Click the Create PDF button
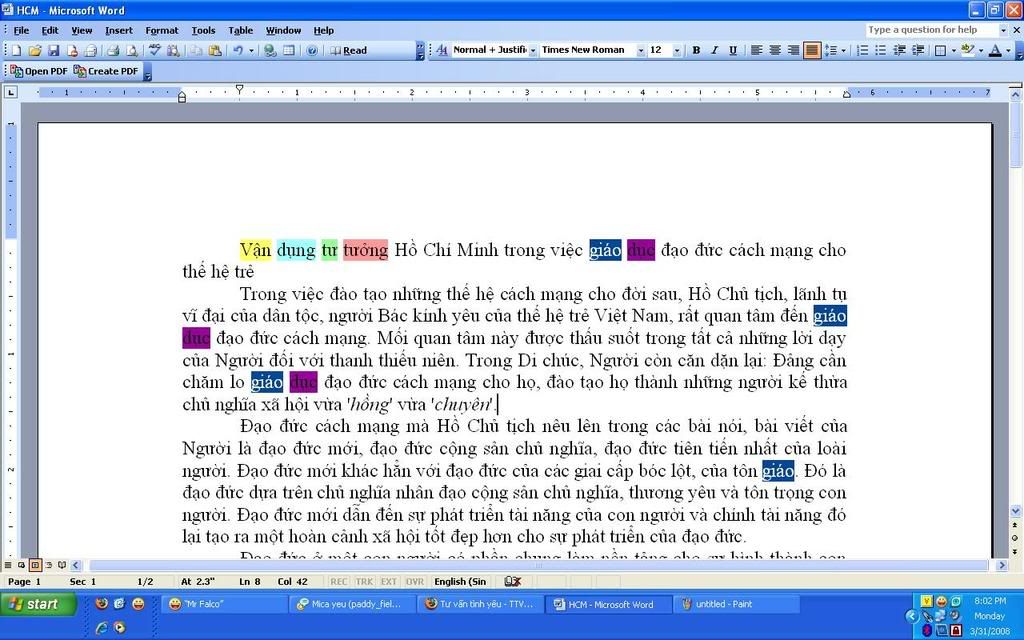The height and width of the screenshot is (640, 1024). point(106,71)
